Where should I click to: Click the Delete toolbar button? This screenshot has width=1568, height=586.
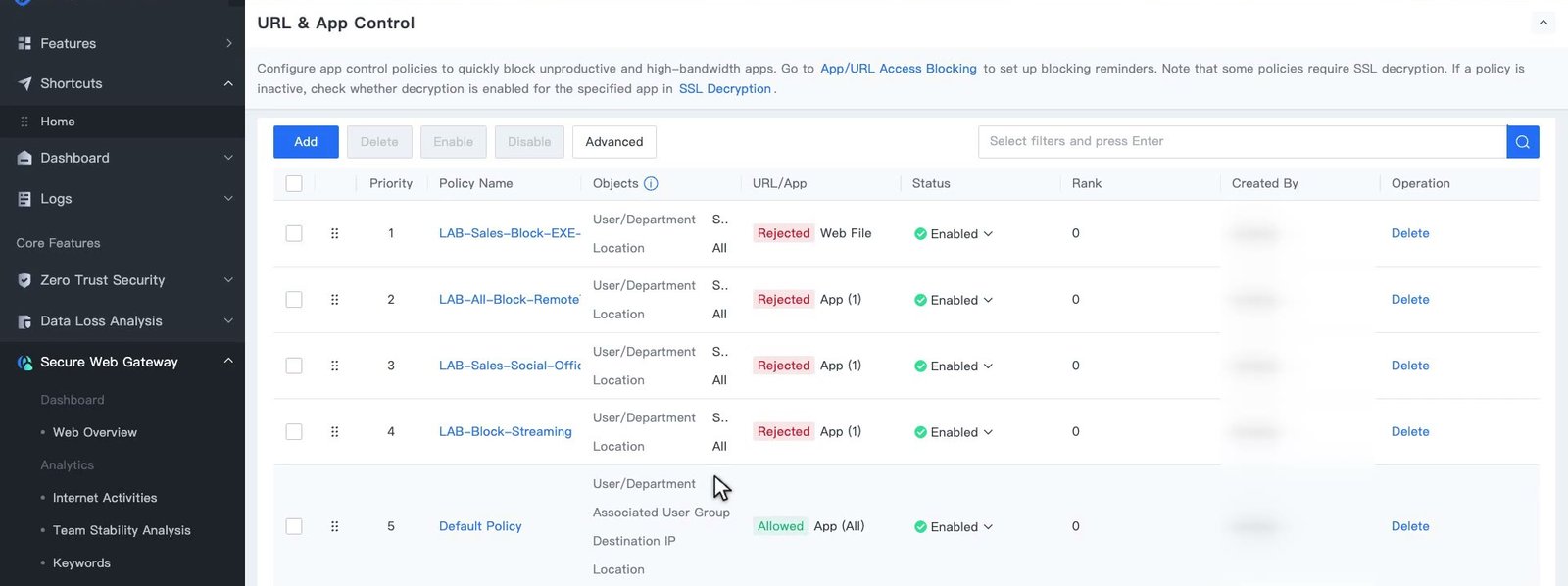click(379, 142)
